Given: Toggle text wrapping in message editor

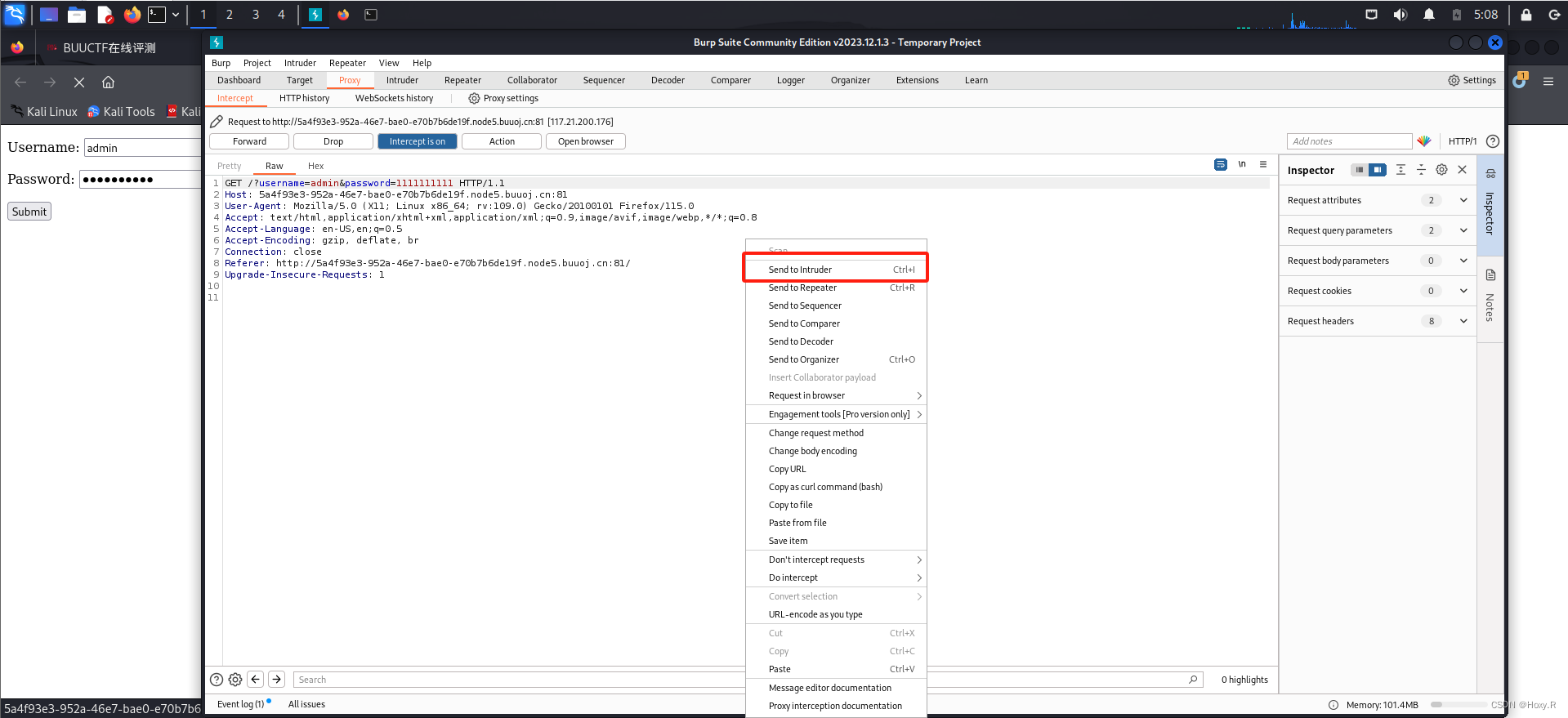Looking at the screenshot, I should point(1221,164).
